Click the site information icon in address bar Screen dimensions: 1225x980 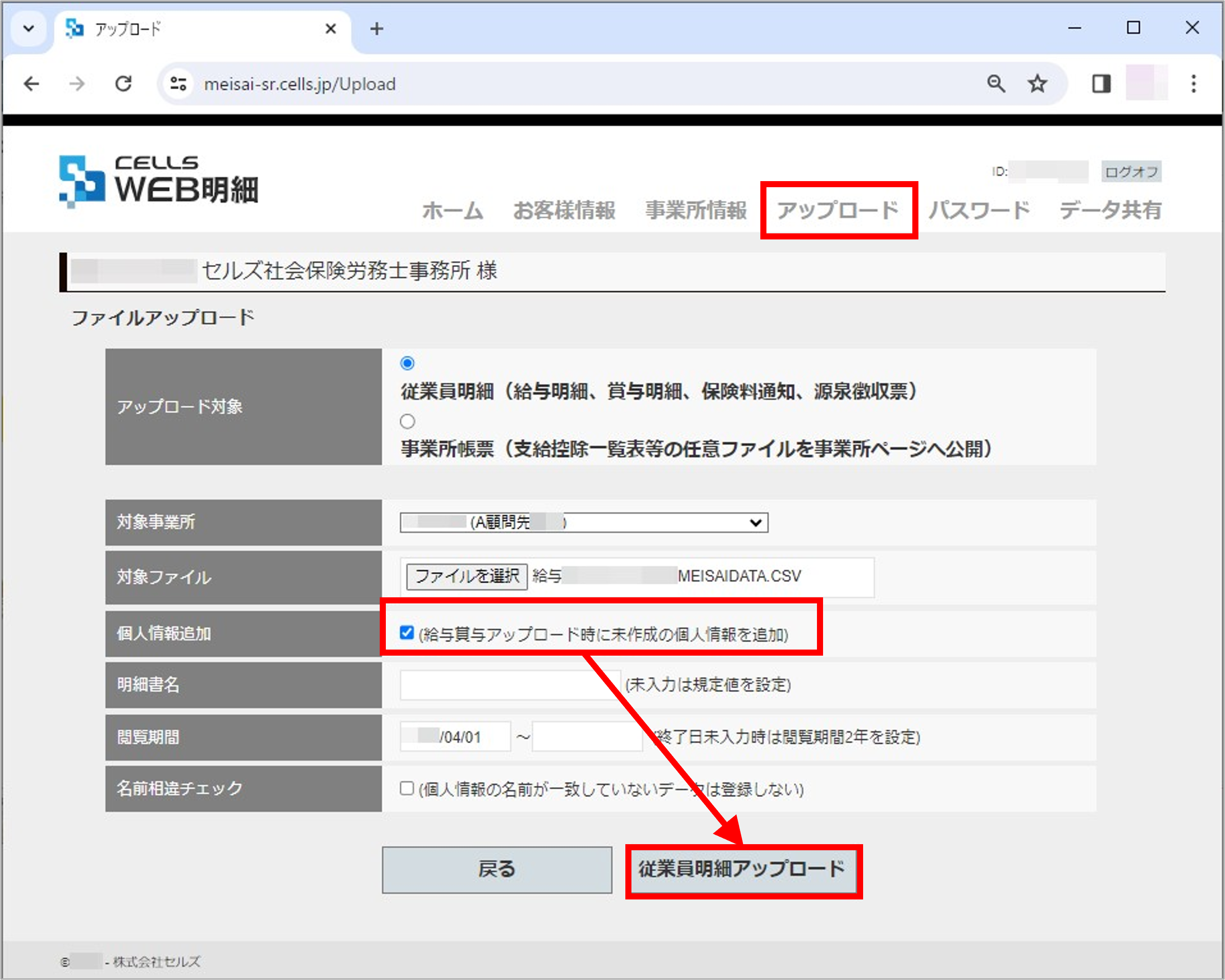(x=177, y=84)
